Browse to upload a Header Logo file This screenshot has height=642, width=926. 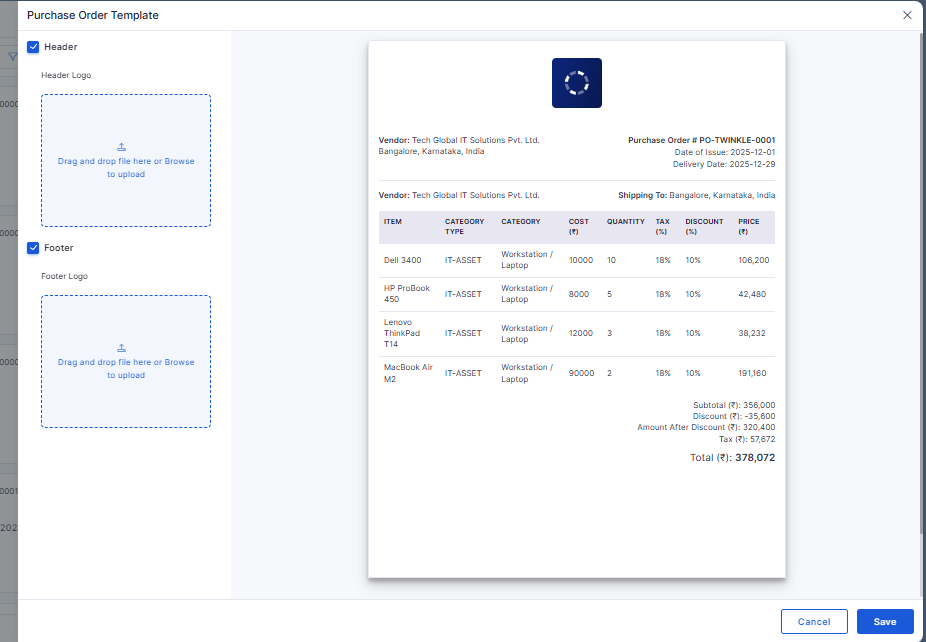[180, 161]
